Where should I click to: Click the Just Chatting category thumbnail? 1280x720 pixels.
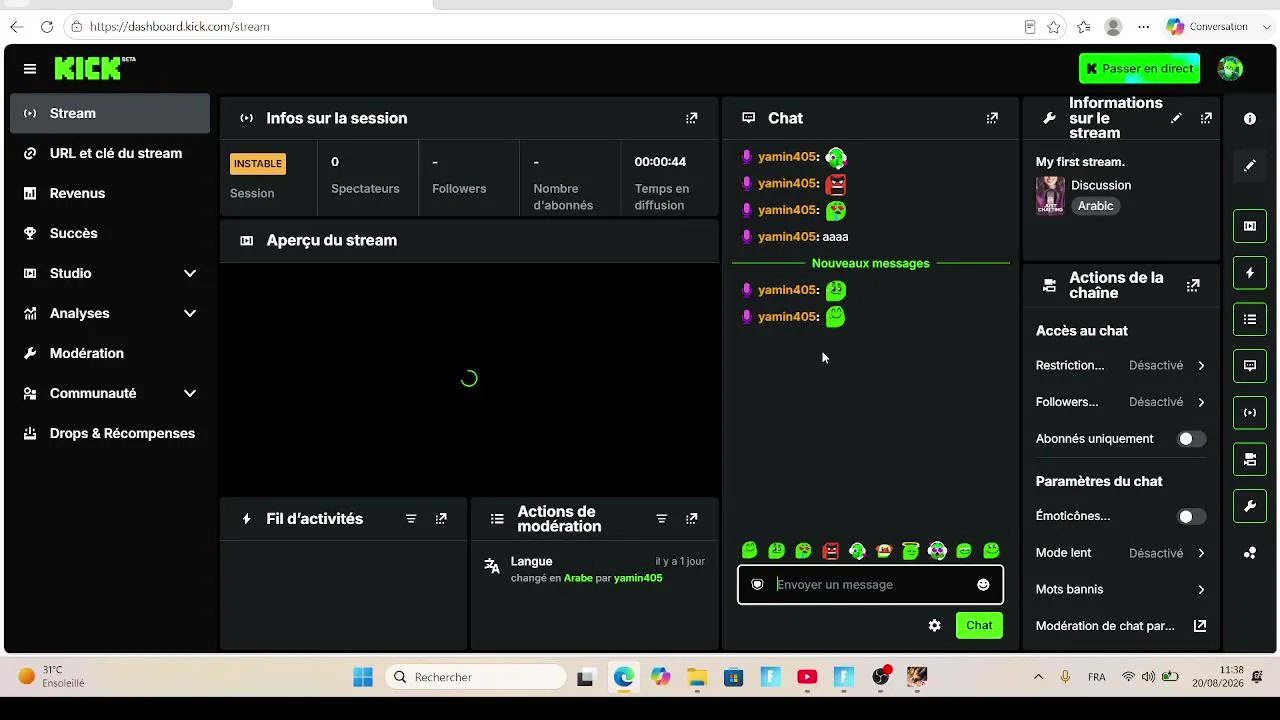[1050, 195]
